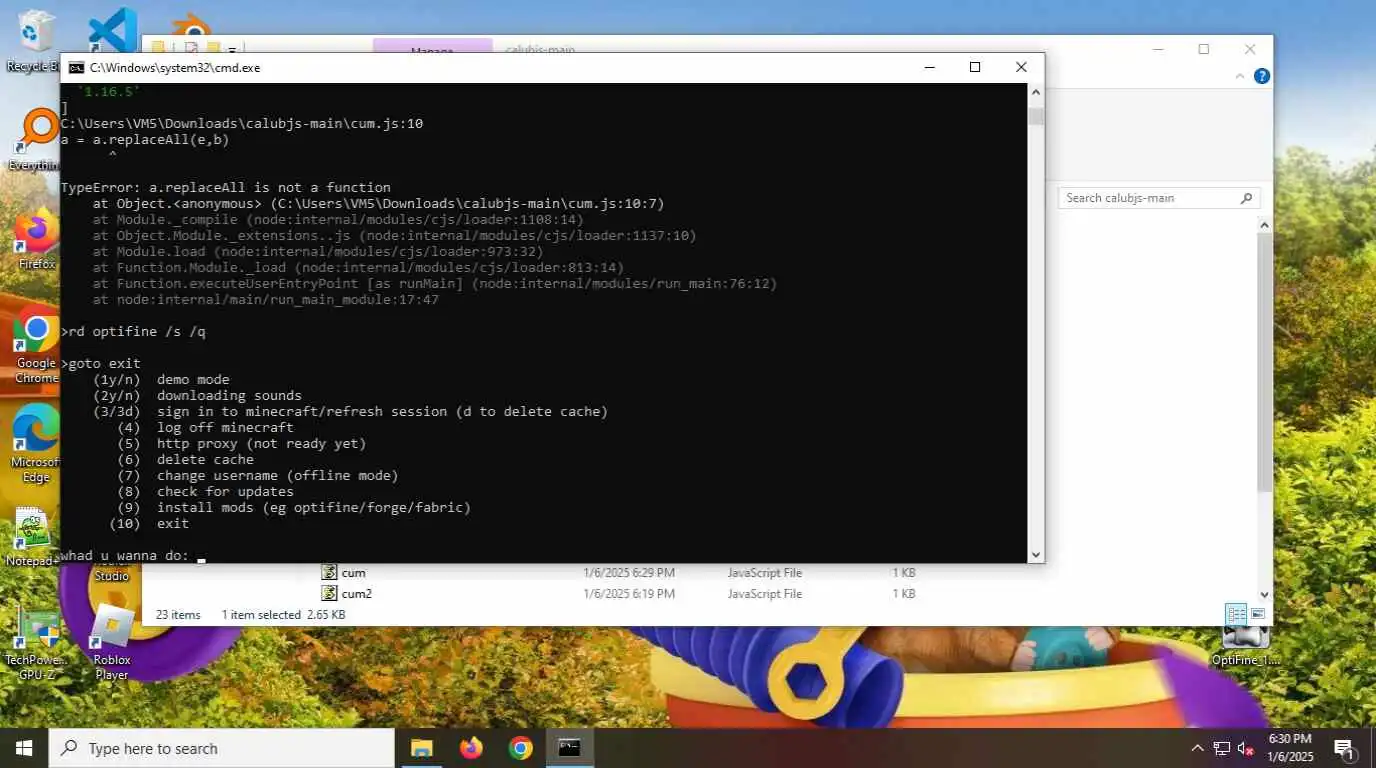Click the '(7) change username' line in cmd

click(x=258, y=475)
